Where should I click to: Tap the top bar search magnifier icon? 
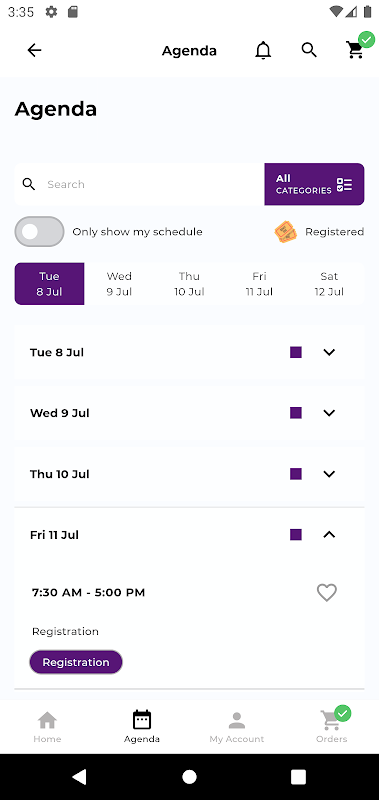[309, 50]
